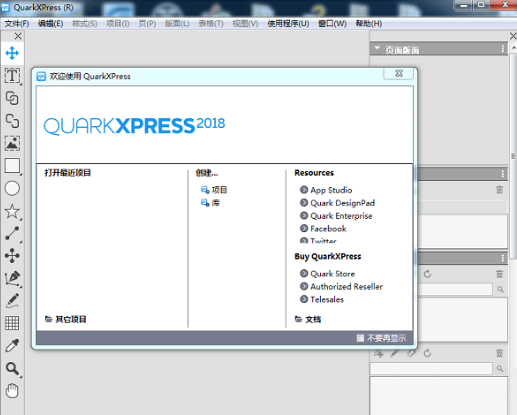Select the Item (move) tool
The height and width of the screenshot is (415, 517).
pos(12,53)
